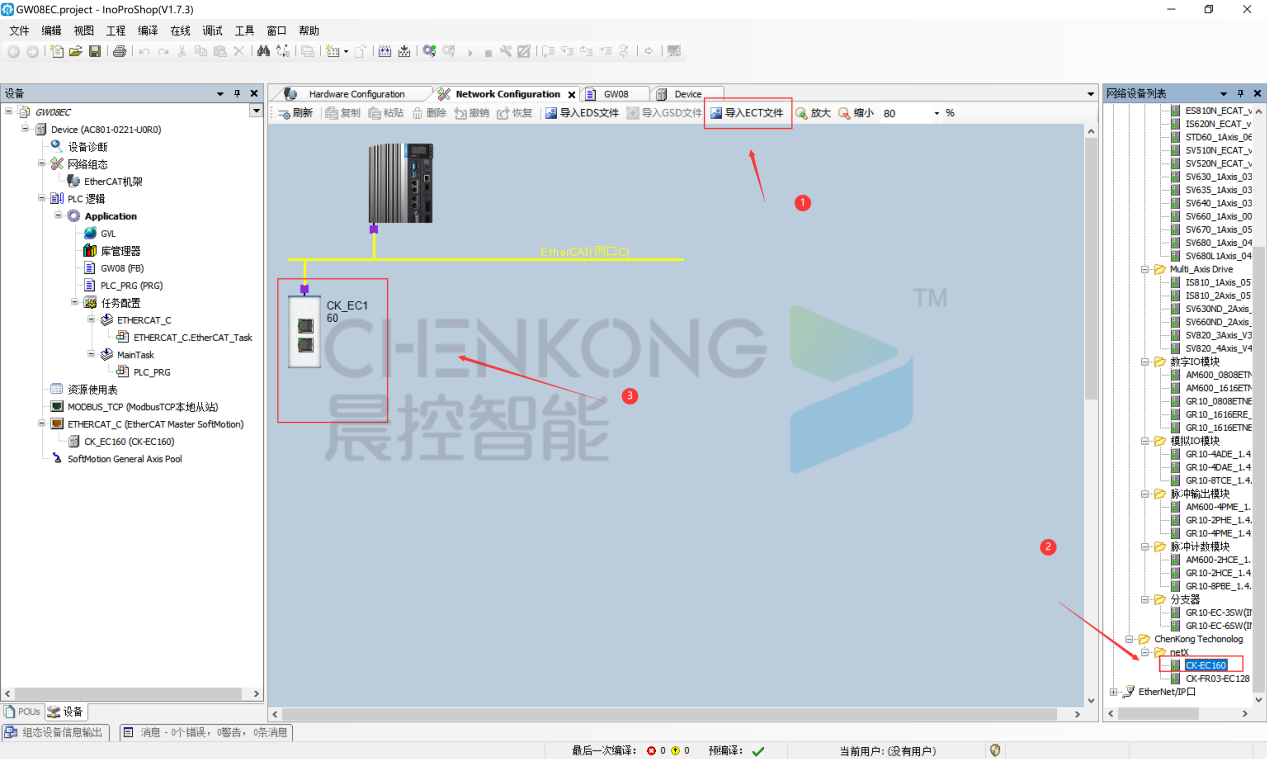
Task: Click the 放大 zoom in icon
Action: tap(802, 113)
